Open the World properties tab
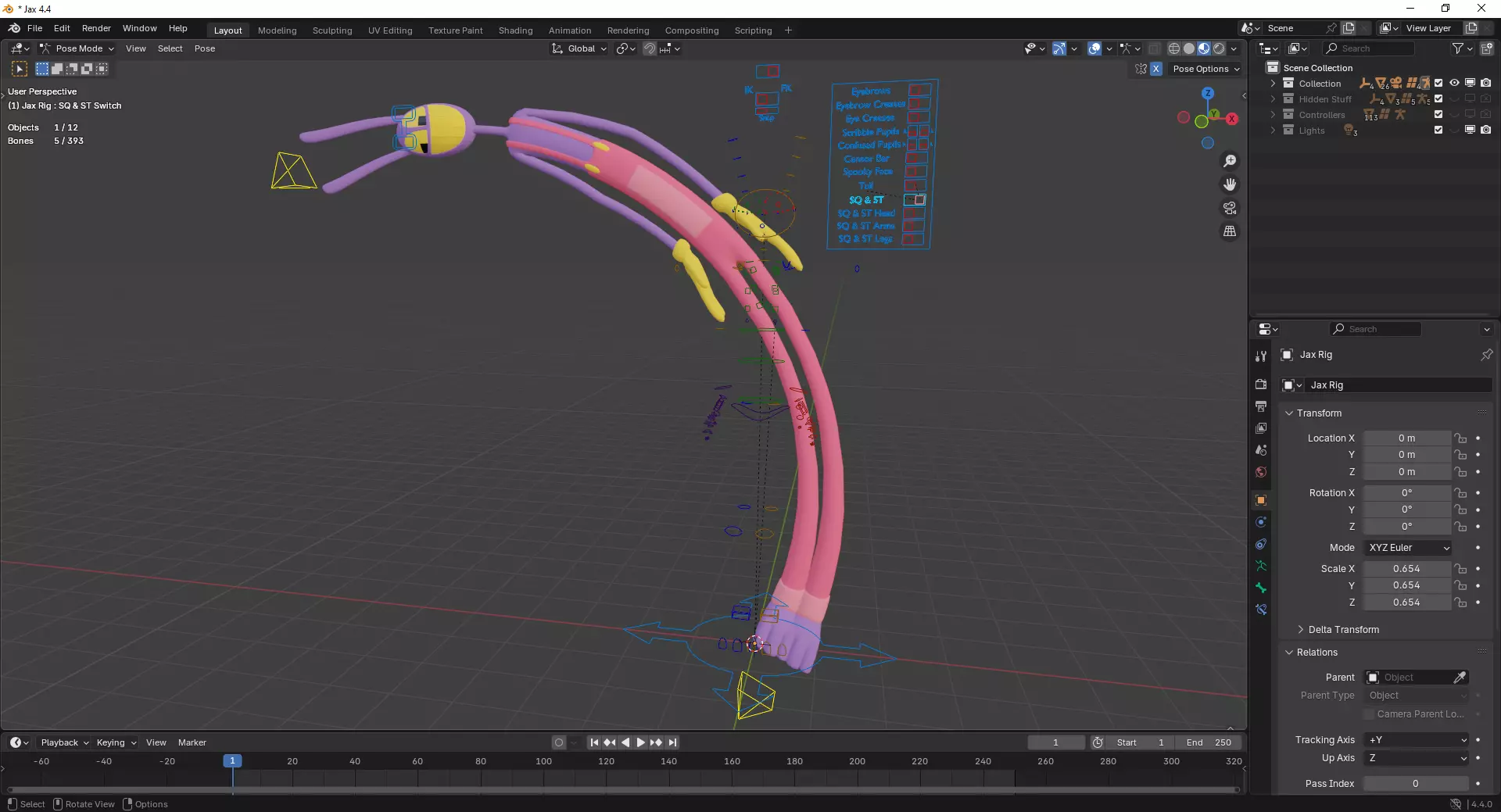This screenshot has height=812, width=1501. point(1261,472)
